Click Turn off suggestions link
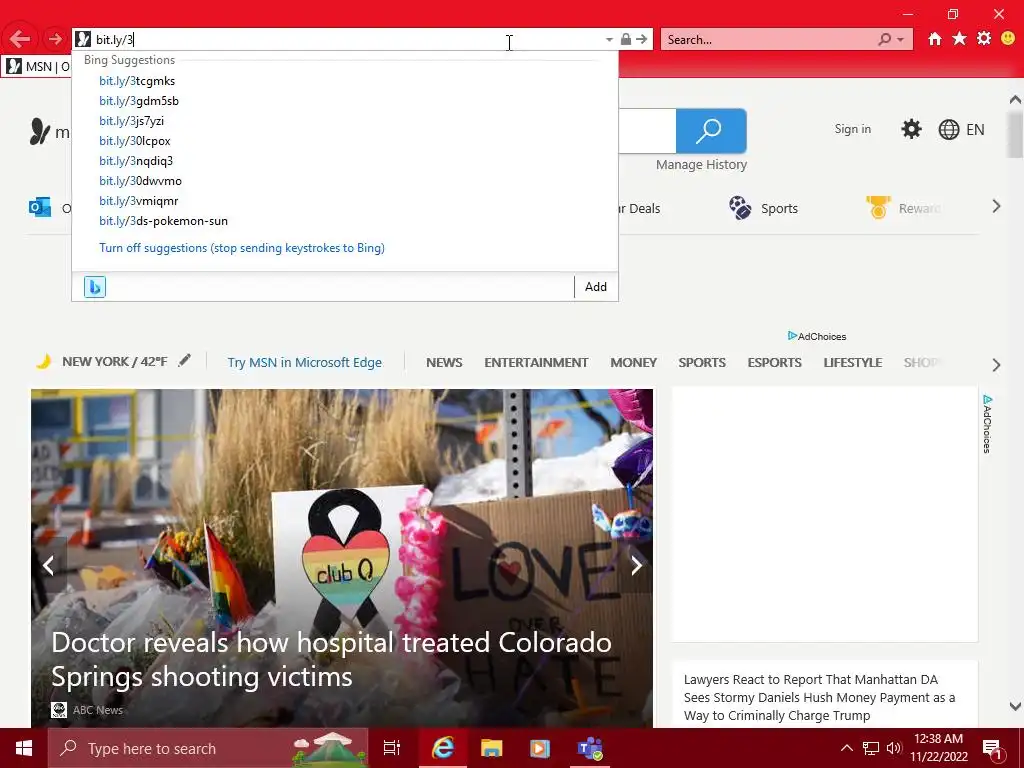 pos(242,248)
